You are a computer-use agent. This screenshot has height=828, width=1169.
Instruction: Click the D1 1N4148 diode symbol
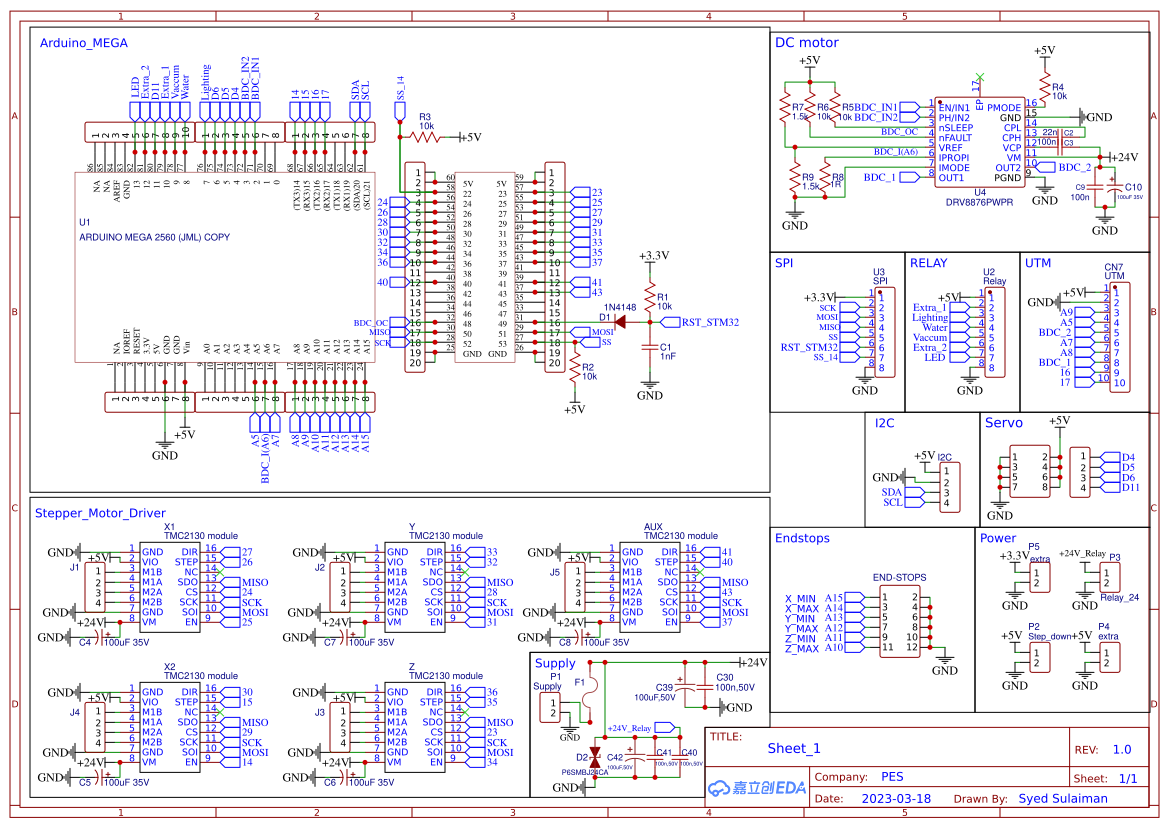coord(619,320)
